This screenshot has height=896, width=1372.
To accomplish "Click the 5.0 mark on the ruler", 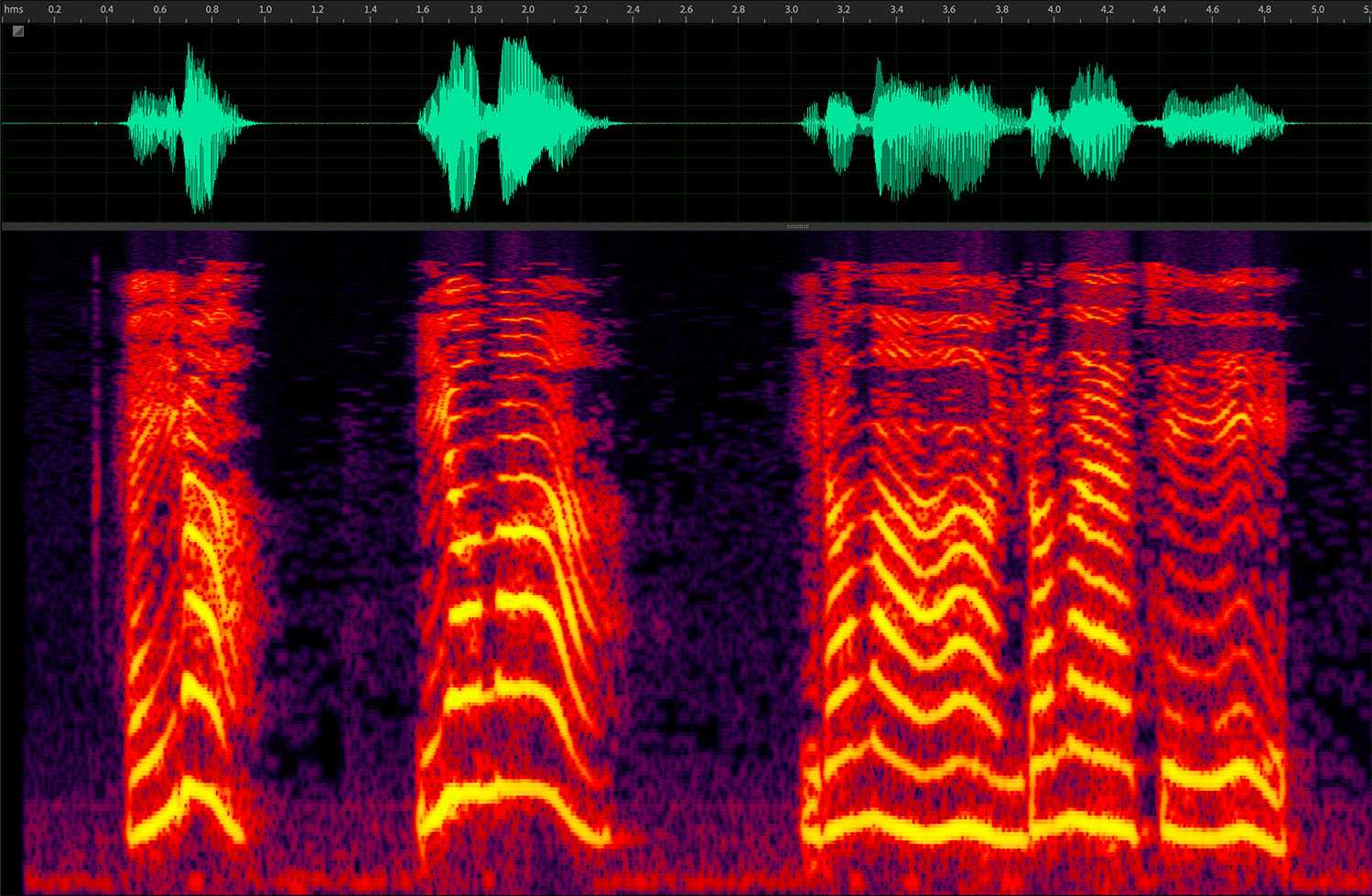I will tap(1318, 11).
